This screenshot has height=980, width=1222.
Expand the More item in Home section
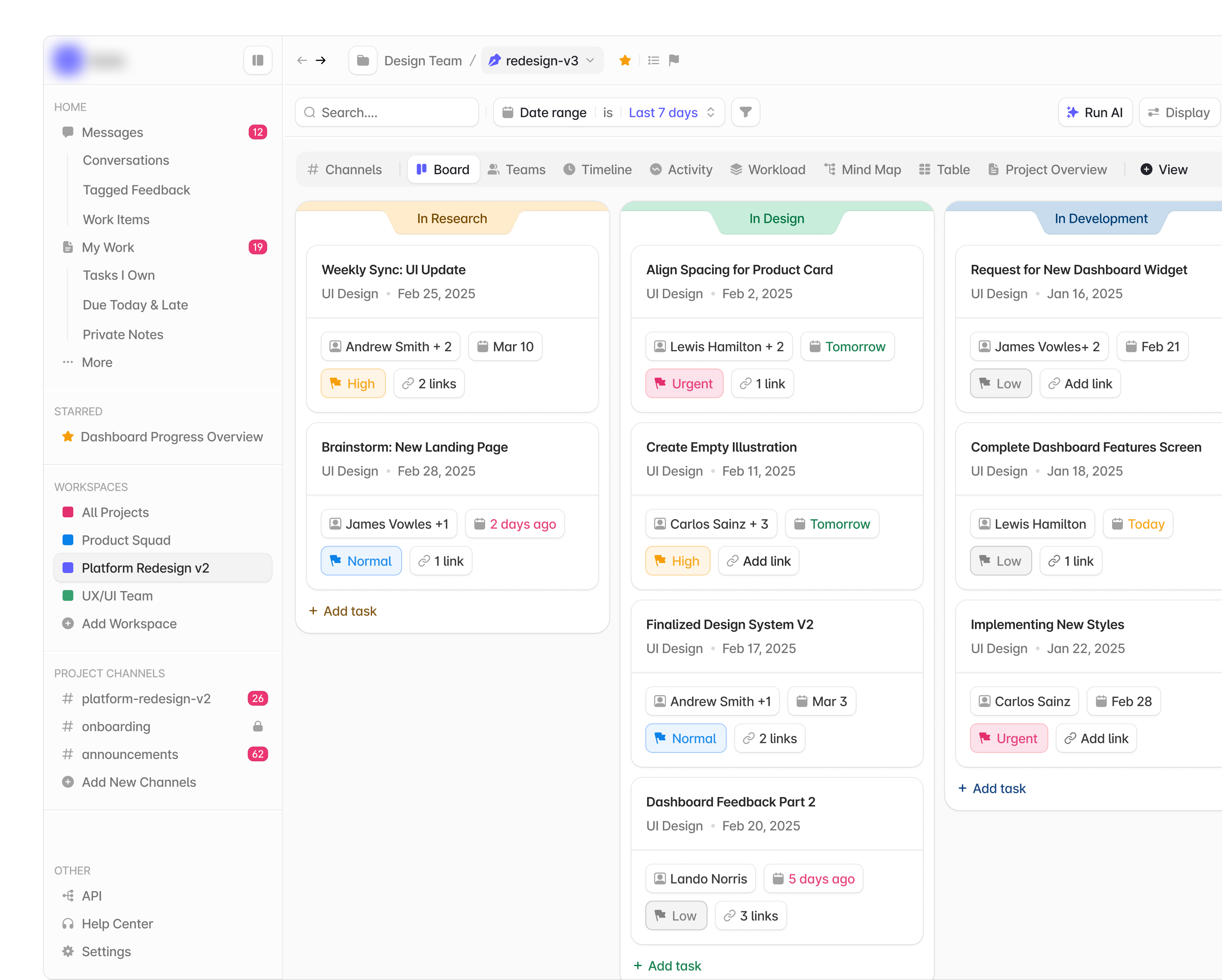point(97,362)
